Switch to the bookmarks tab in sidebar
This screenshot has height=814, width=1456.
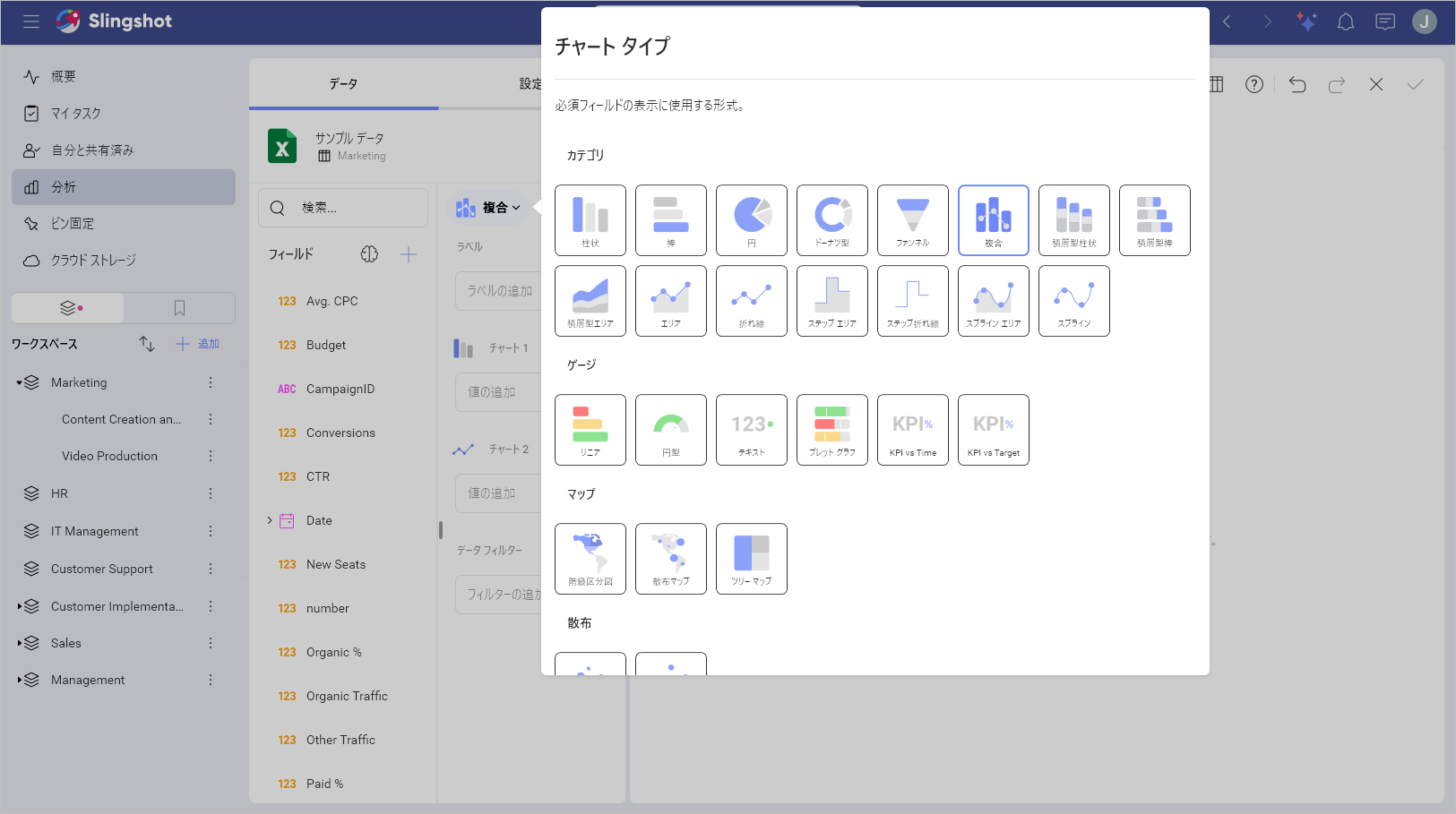[179, 308]
